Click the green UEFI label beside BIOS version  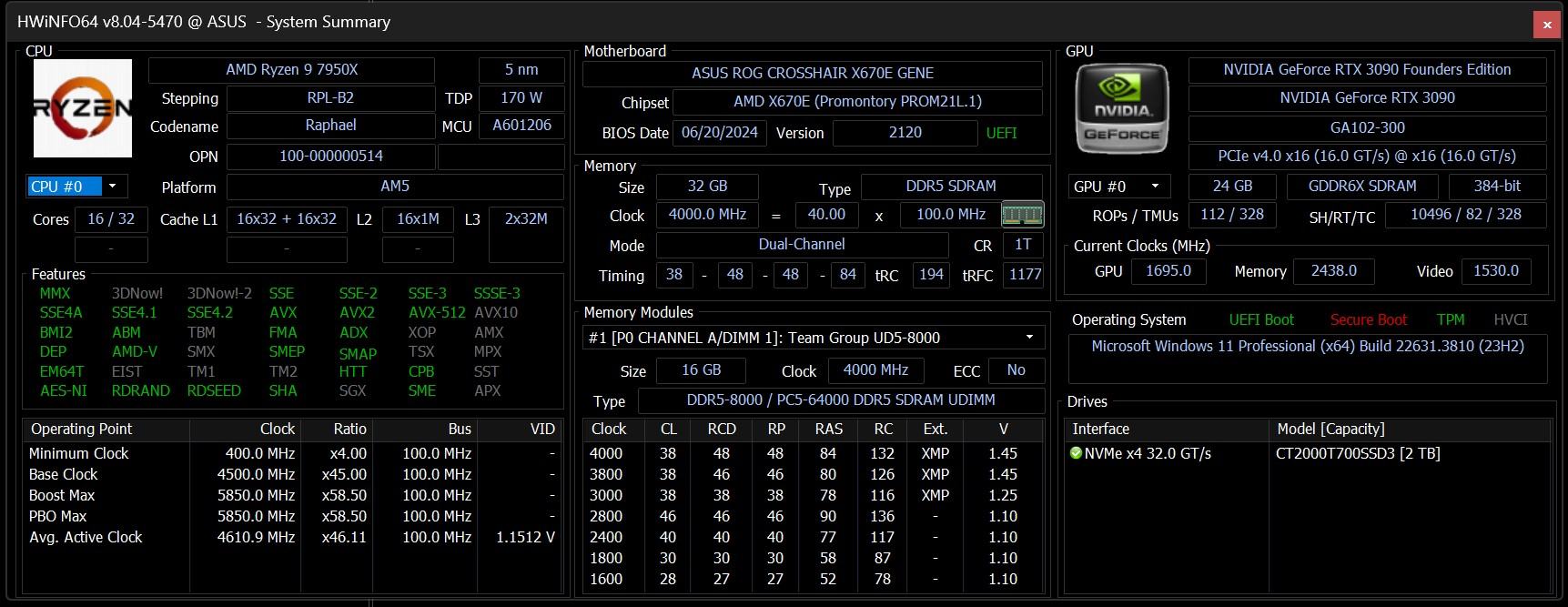point(1001,133)
